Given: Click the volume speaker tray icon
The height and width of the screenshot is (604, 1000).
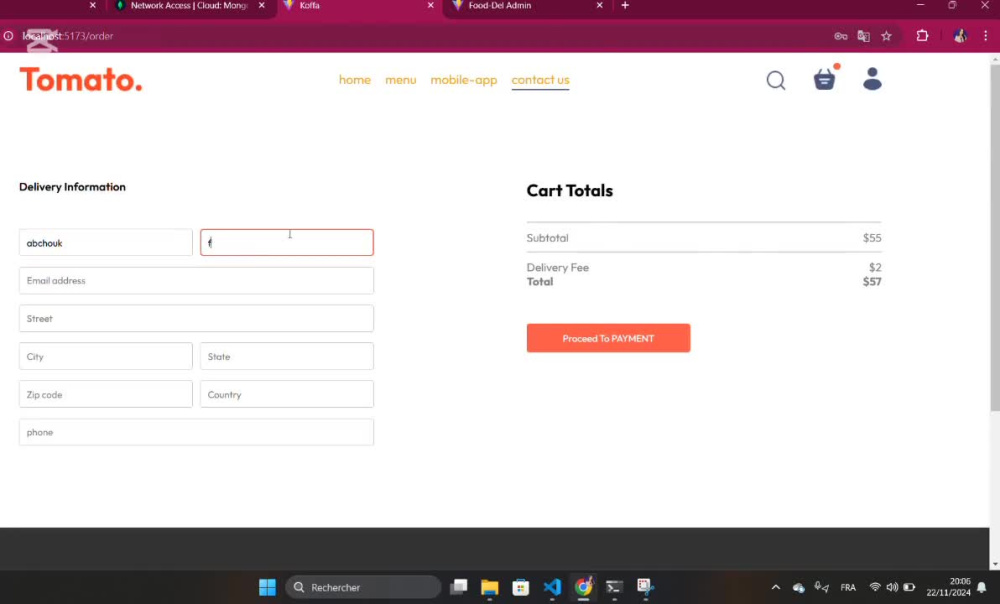Looking at the screenshot, I should point(892,587).
